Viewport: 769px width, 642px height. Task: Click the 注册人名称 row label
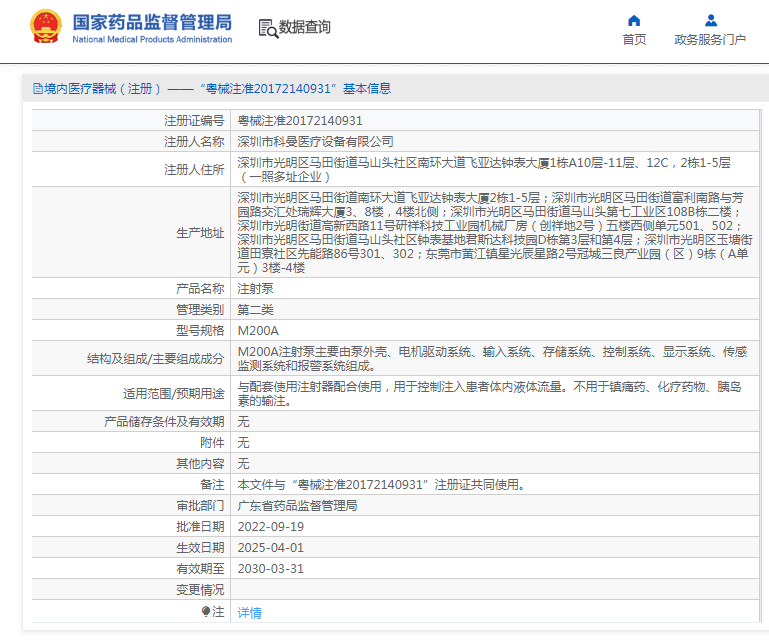[194, 142]
